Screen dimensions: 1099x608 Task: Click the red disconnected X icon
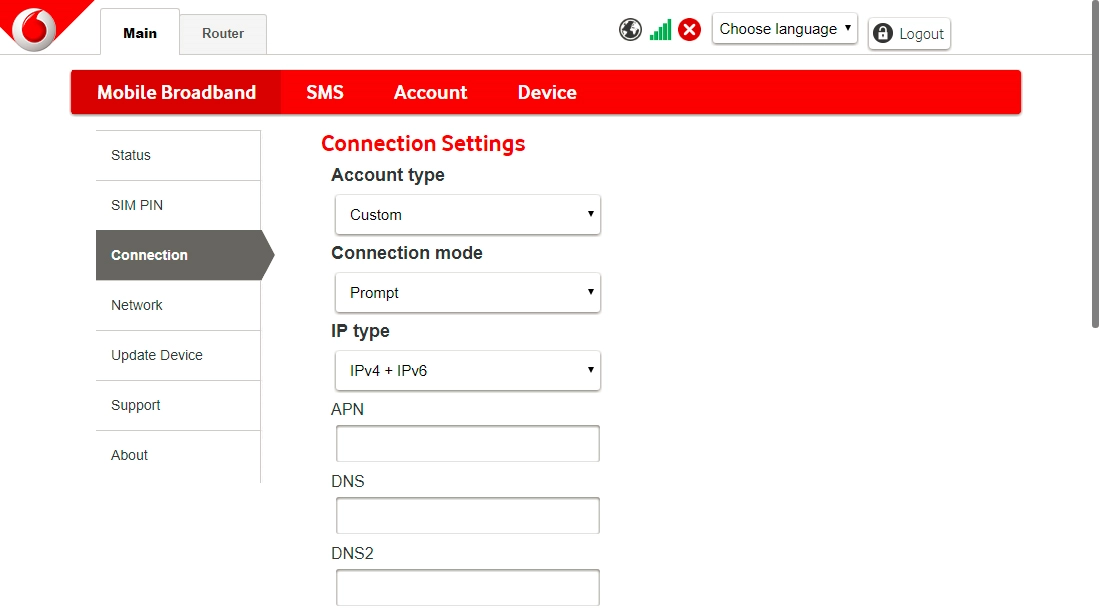(689, 30)
